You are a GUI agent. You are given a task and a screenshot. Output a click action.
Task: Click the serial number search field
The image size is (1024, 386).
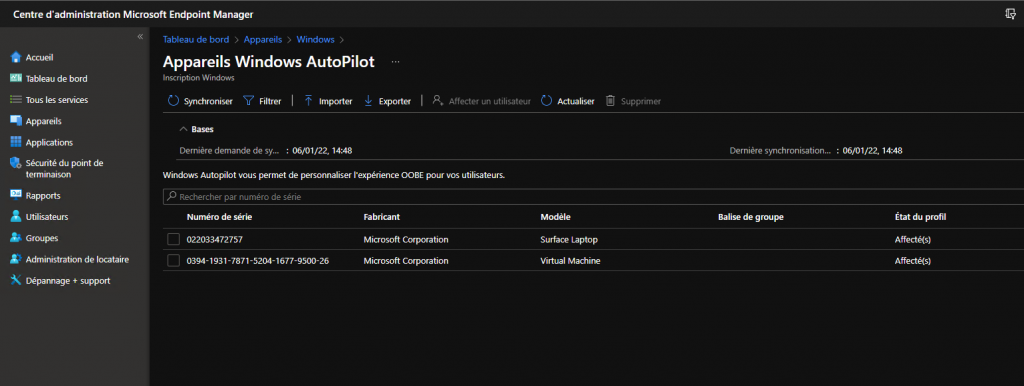click(593, 197)
